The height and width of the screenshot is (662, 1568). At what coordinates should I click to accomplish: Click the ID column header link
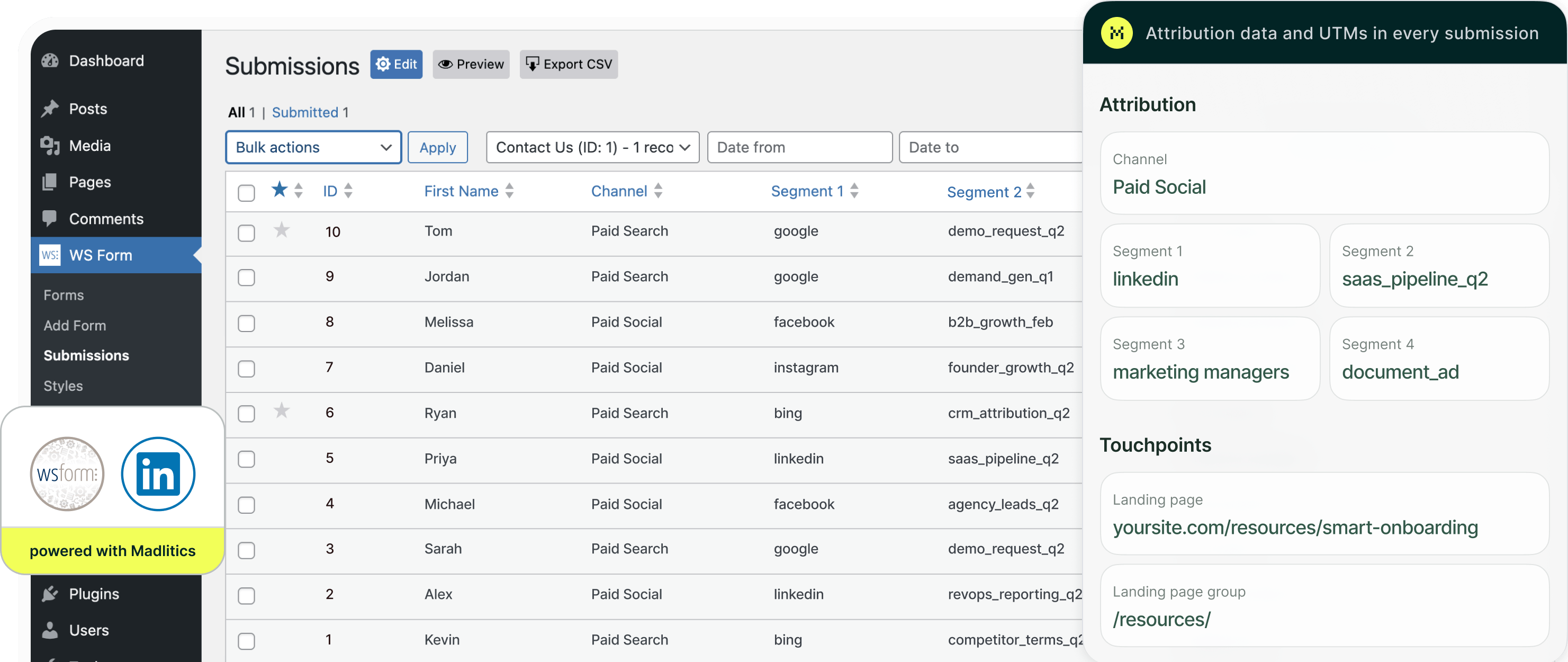coord(330,191)
